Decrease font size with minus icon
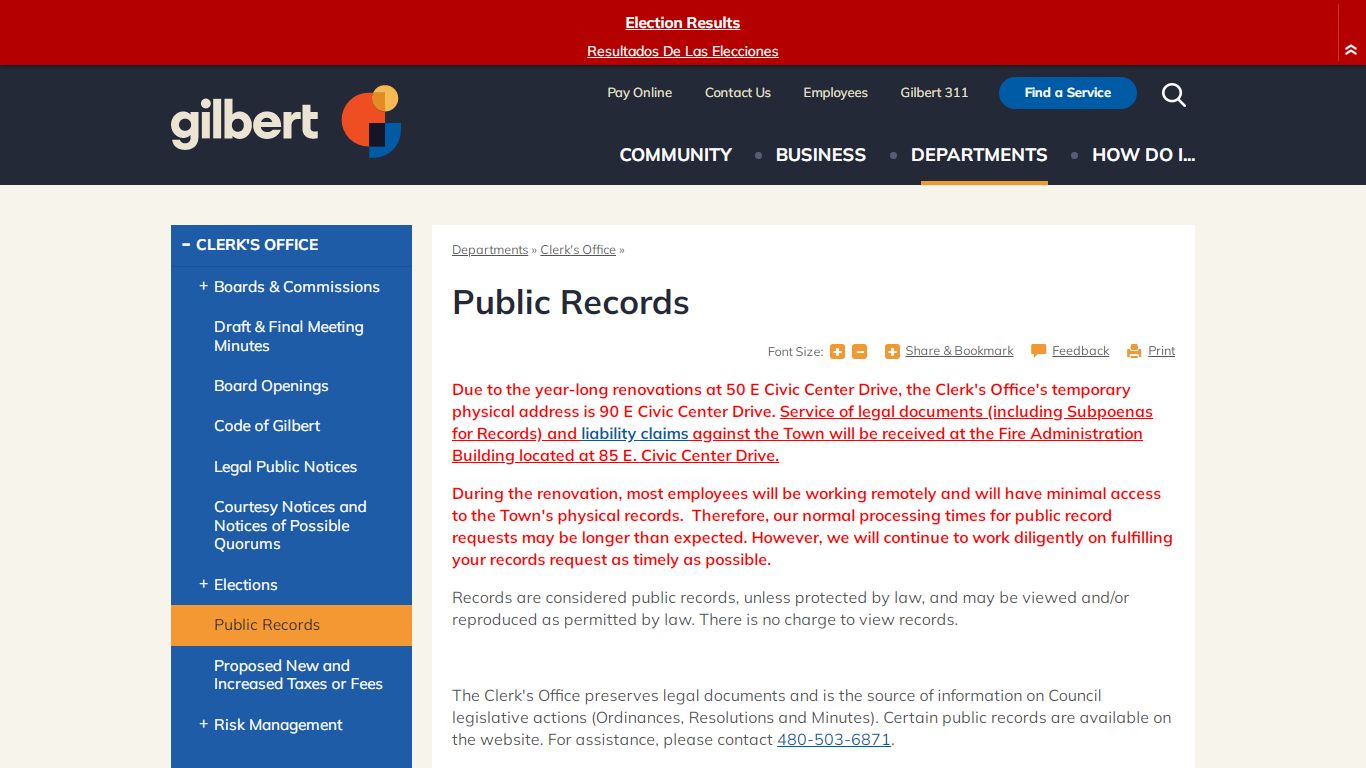1366x768 pixels. pos(860,352)
